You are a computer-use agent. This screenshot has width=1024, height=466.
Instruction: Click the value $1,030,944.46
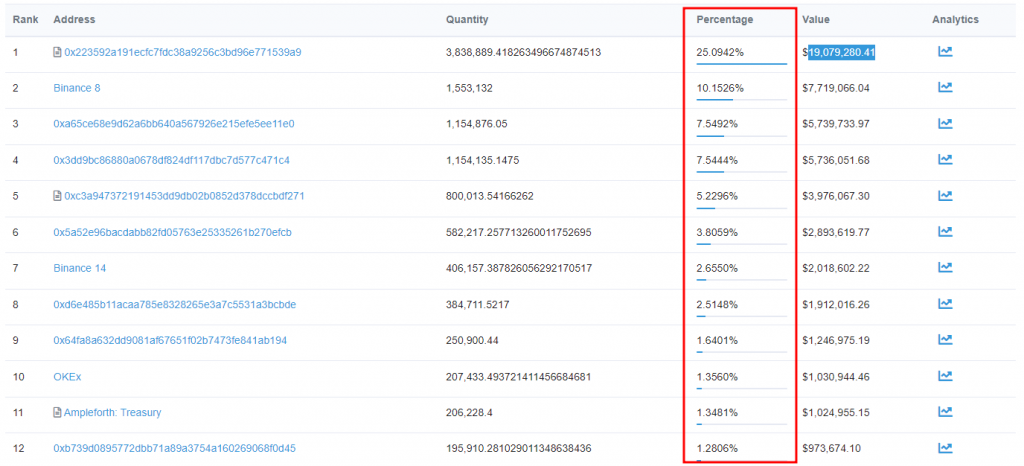coord(836,376)
